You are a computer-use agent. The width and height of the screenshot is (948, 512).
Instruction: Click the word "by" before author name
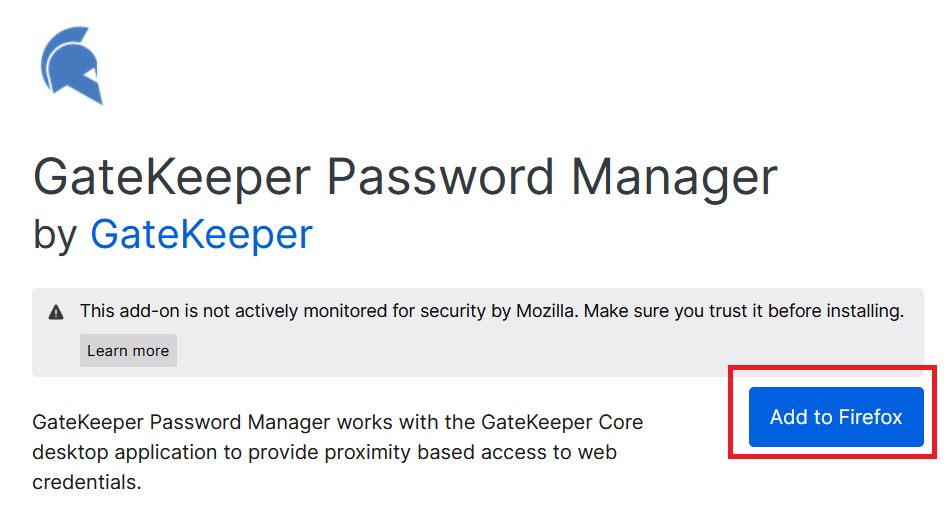55,236
